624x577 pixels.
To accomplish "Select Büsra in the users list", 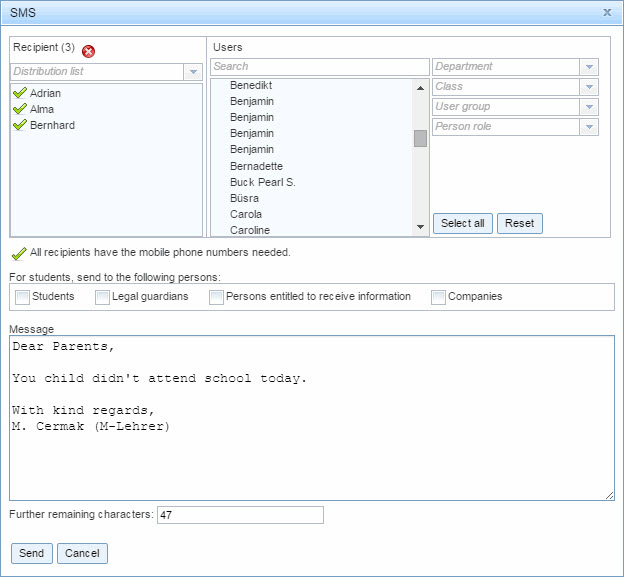I will [244, 198].
